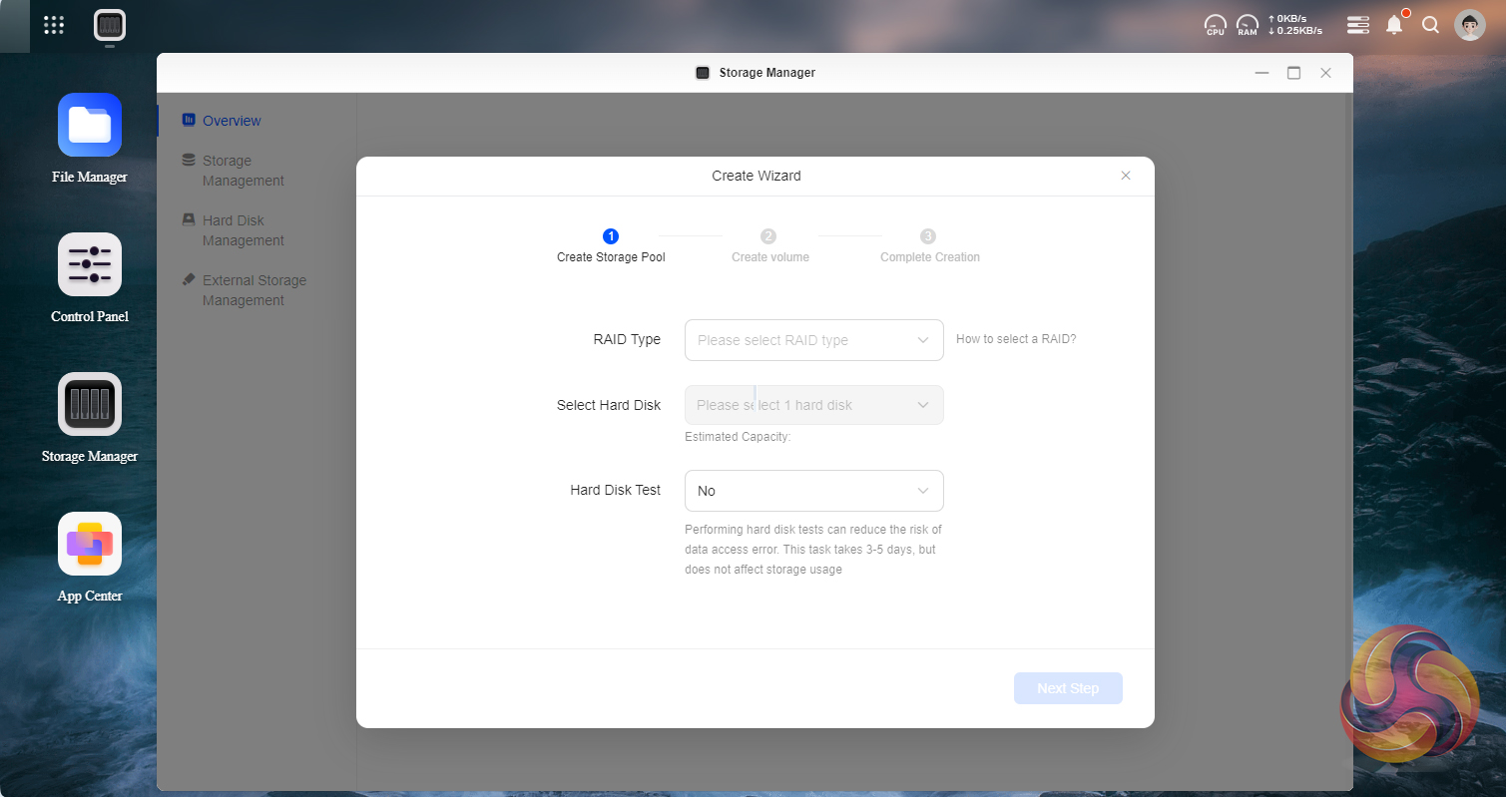Open the File Manager desktop icon

[x=90, y=126]
